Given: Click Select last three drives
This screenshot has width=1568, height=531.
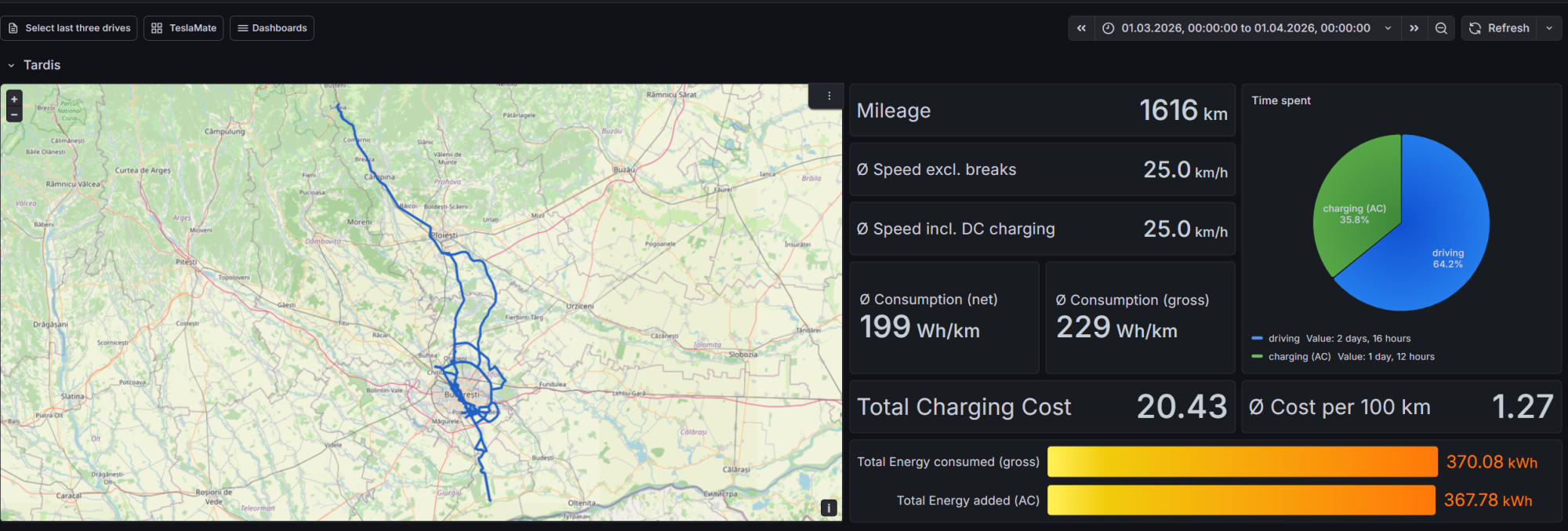Looking at the screenshot, I should (69, 28).
